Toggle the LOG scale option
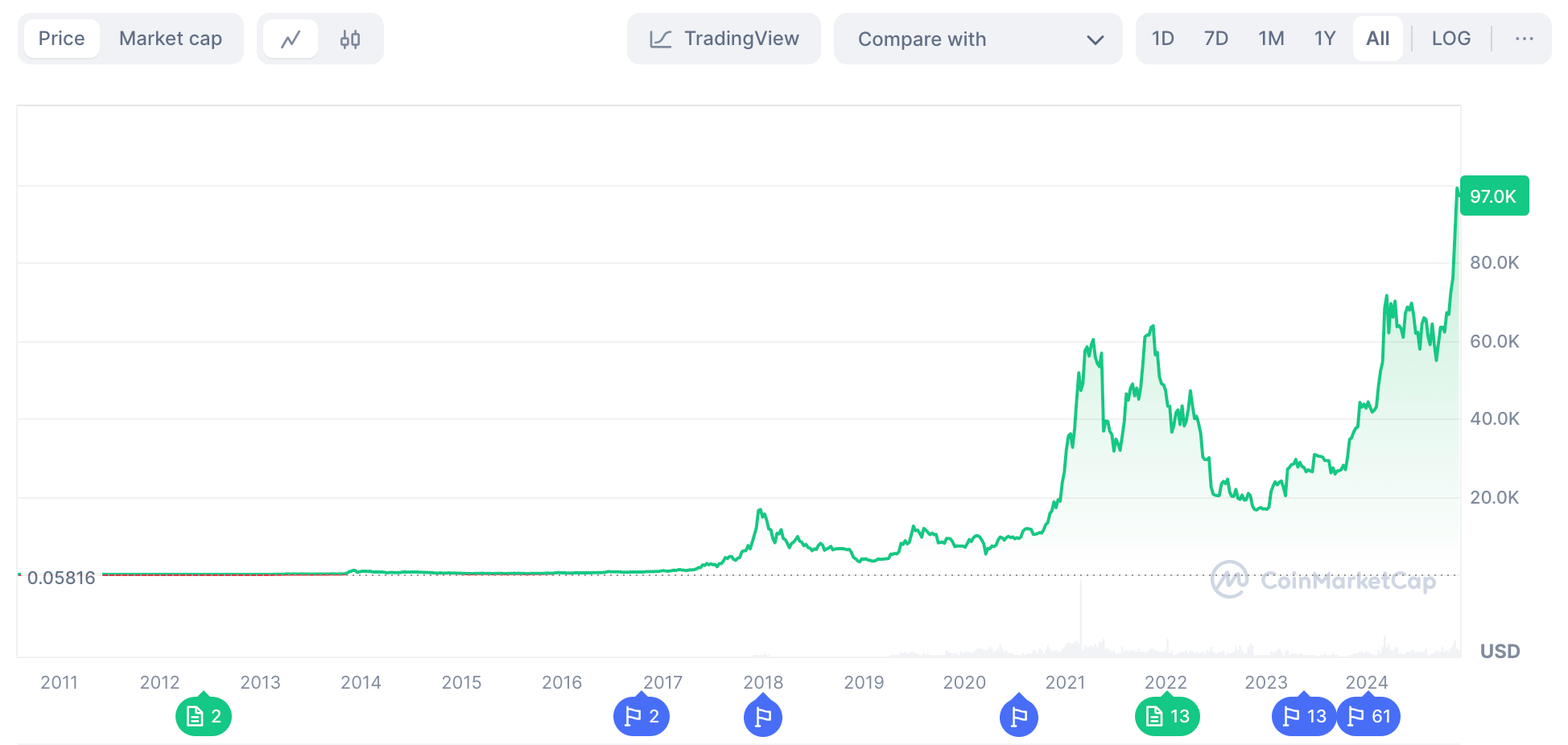This screenshot has width=1568, height=745. coord(1450,39)
